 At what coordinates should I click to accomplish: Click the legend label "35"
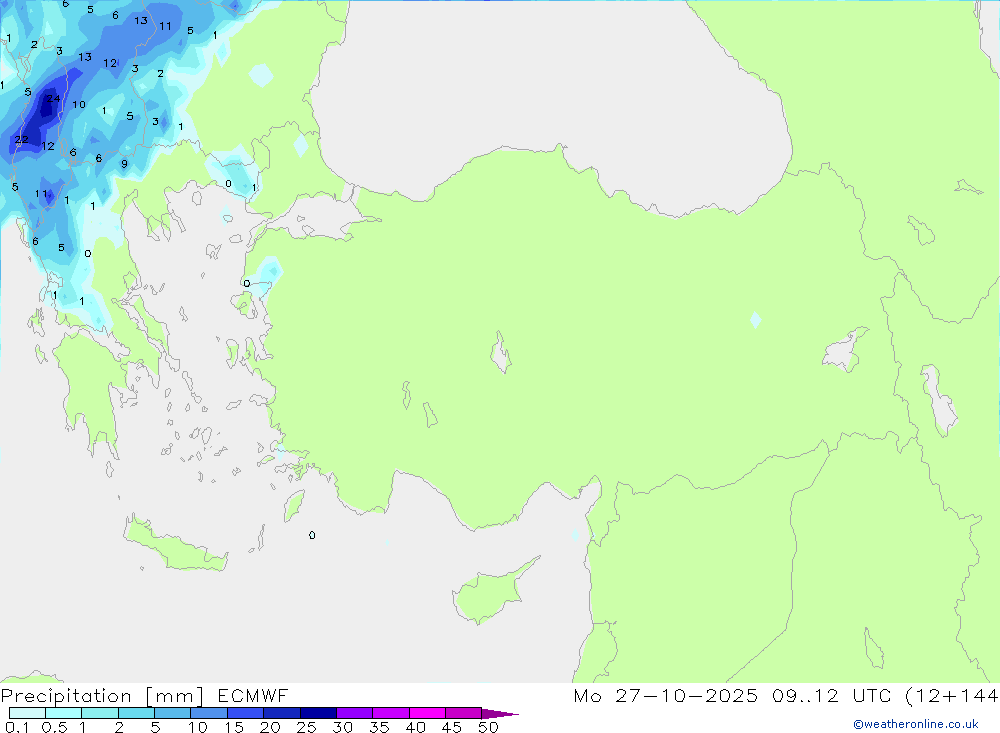point(379,727)
